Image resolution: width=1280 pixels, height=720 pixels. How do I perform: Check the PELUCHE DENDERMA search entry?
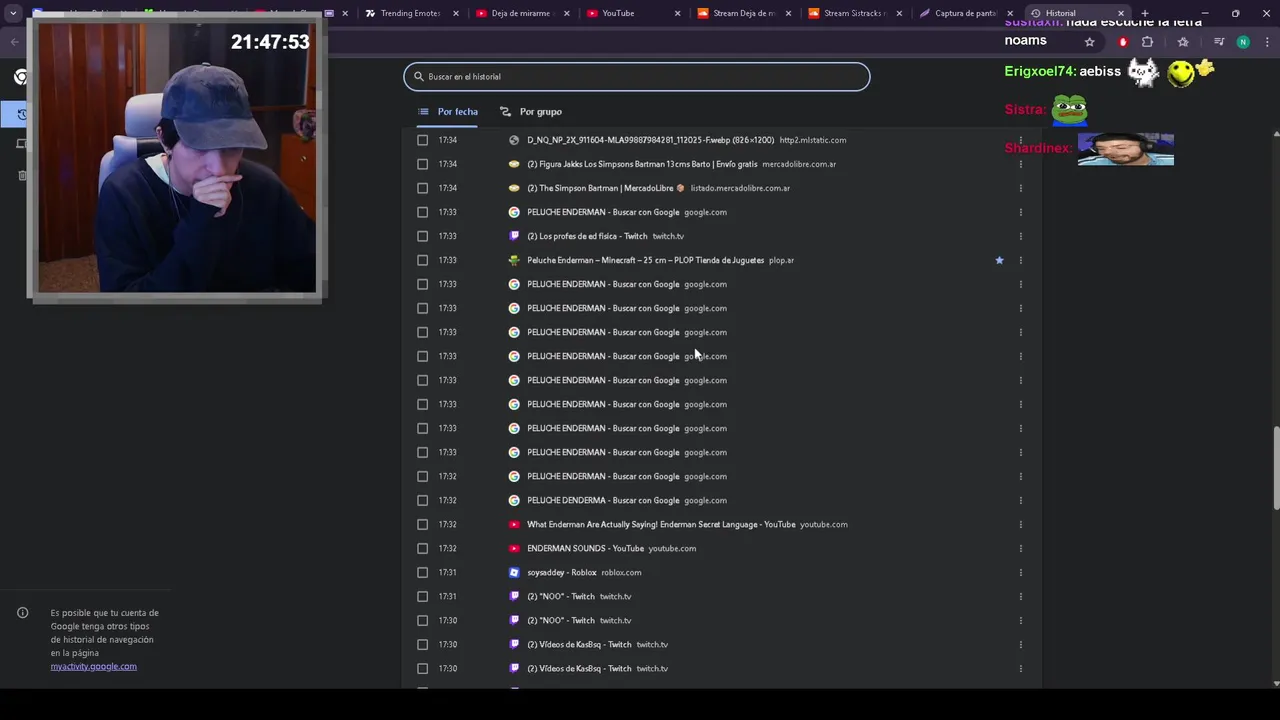point(422,500)
